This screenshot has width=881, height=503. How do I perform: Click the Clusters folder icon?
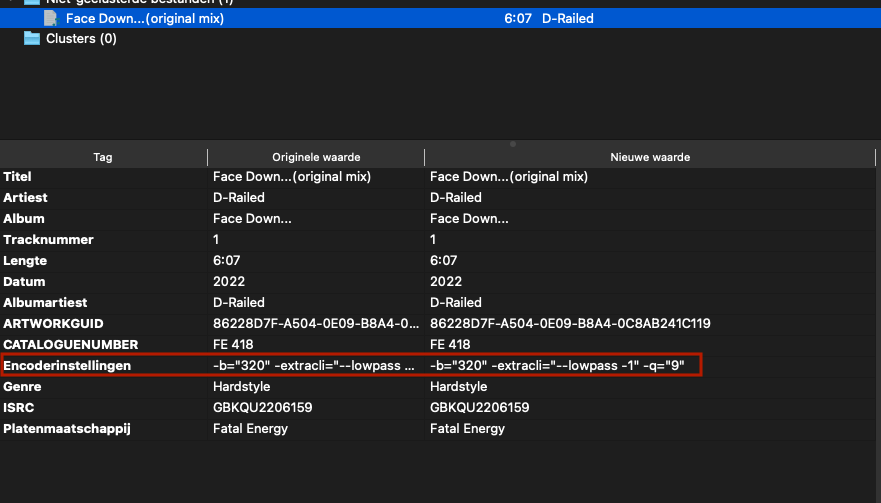[x=31, y=39]
